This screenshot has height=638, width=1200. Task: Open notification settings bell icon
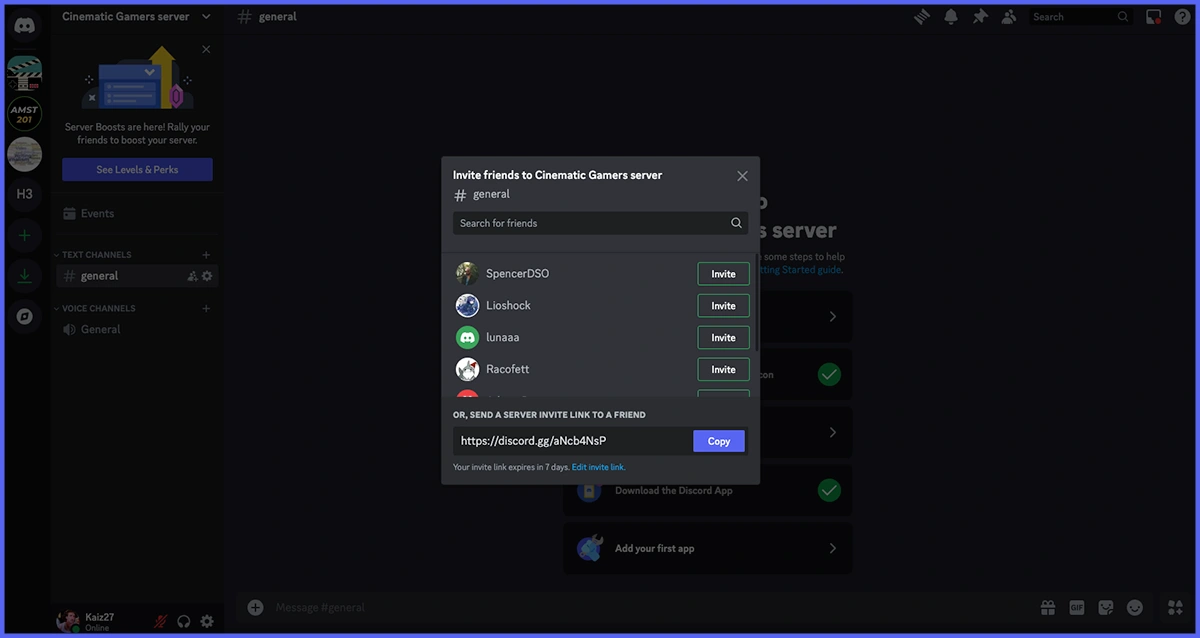tap(951, 17)
